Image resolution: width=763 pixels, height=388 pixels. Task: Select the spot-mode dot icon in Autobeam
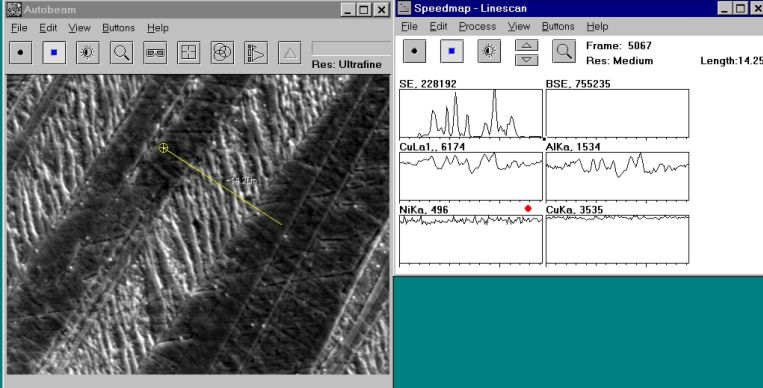(x=20, y=53)
